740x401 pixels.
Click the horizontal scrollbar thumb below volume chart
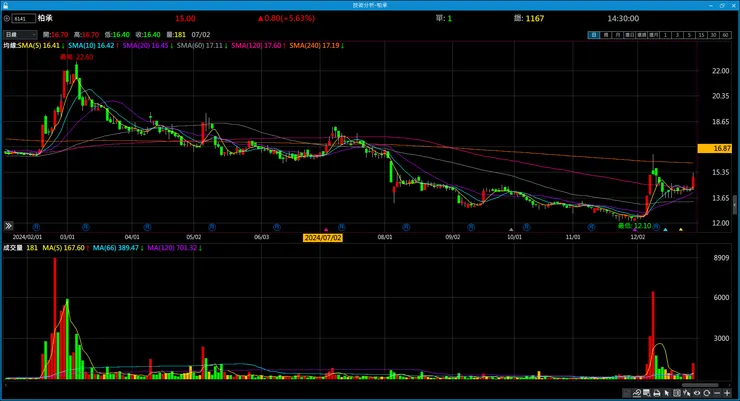(x=700, y=385)
